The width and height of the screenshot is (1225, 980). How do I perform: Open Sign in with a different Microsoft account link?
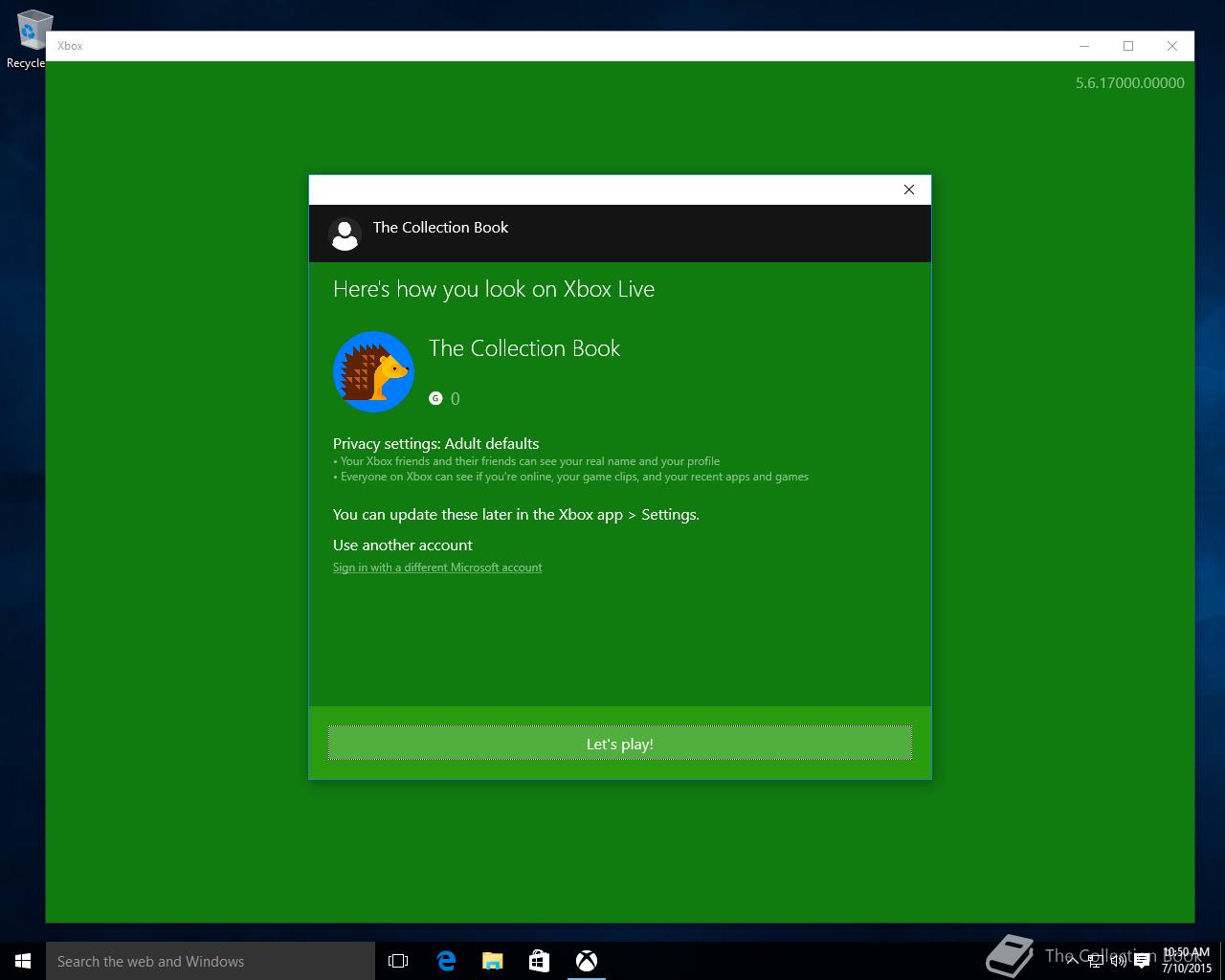point(437,568)
